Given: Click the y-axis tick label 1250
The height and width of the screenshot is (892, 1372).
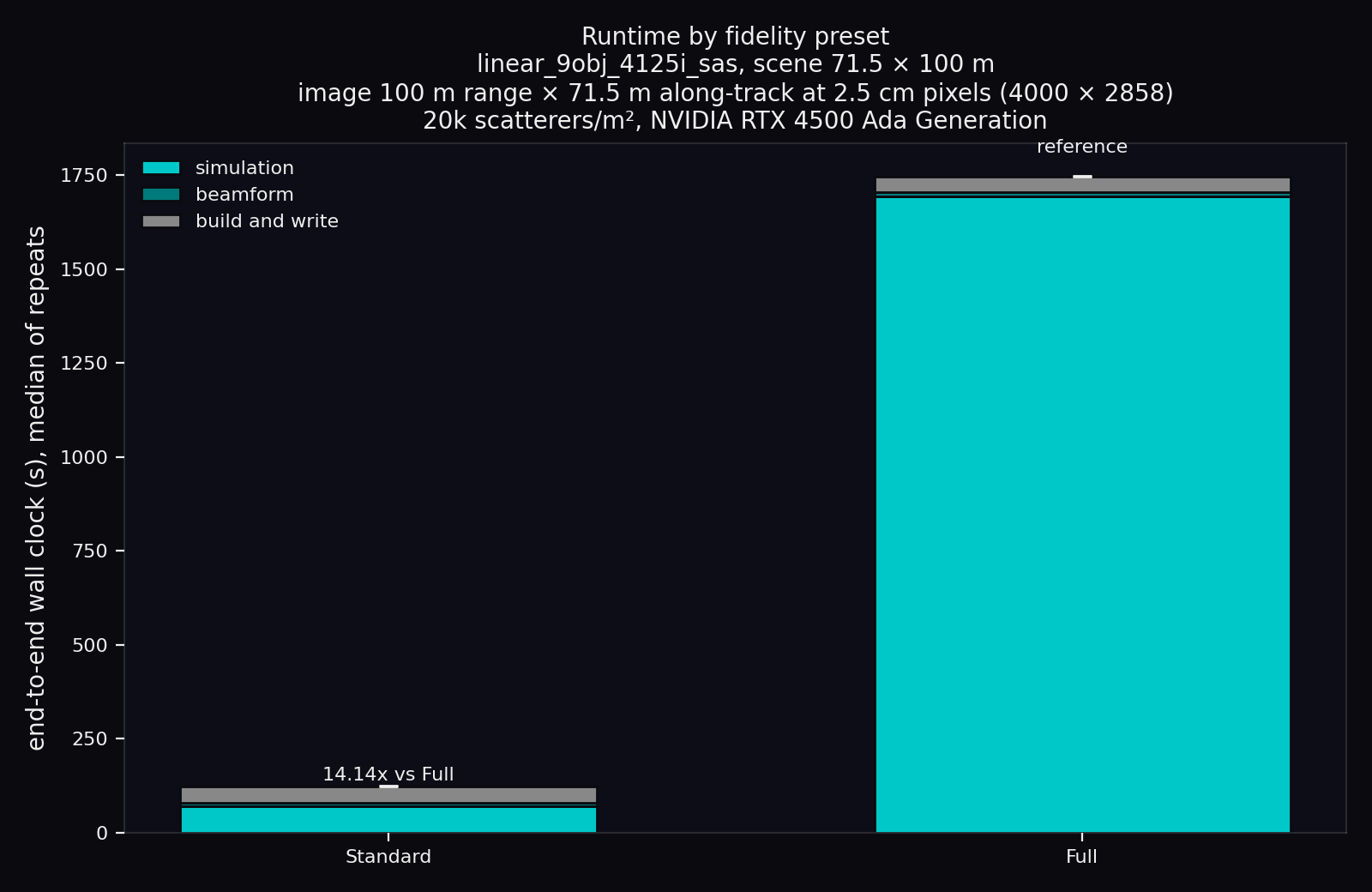Looking at the screenshot, I should click(x=84, y=364).
